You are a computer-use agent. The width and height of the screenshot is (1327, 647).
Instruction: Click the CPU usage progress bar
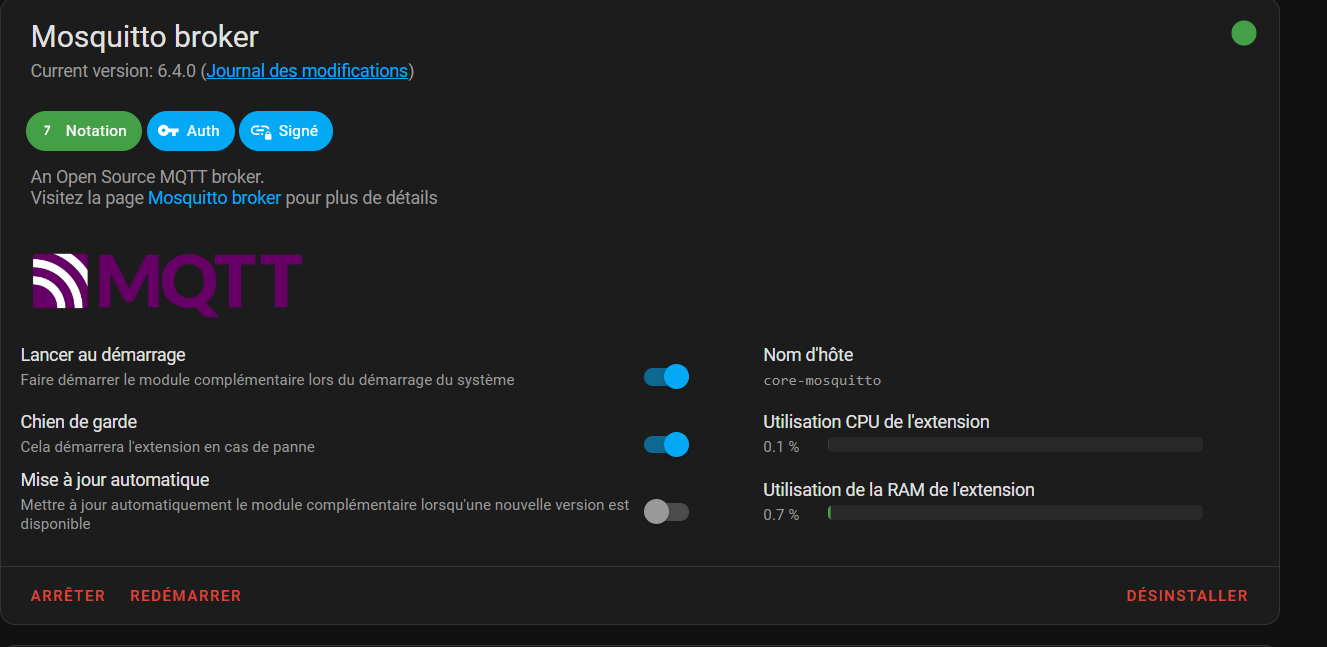pos(1015,445)
